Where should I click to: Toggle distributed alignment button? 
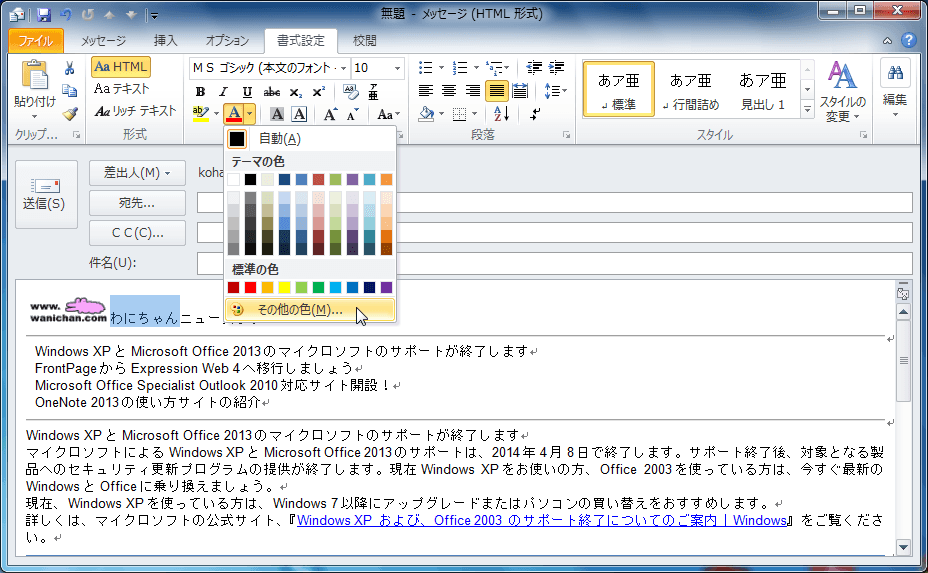coord(520,91)
